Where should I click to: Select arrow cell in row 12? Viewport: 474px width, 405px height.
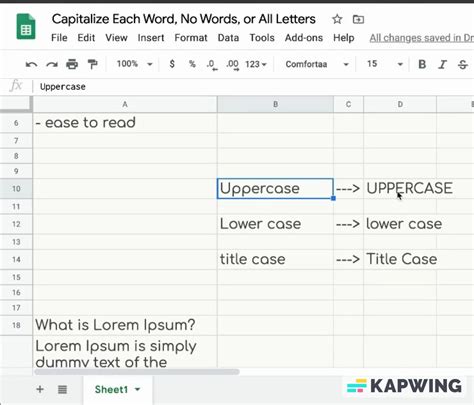(x=348, y=224)
